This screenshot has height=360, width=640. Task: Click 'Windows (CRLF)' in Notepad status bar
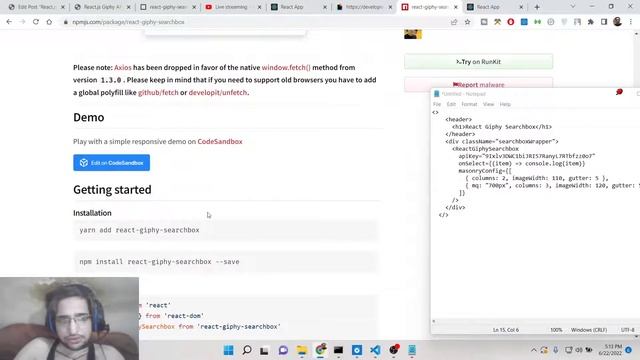[x=589, y=330]
